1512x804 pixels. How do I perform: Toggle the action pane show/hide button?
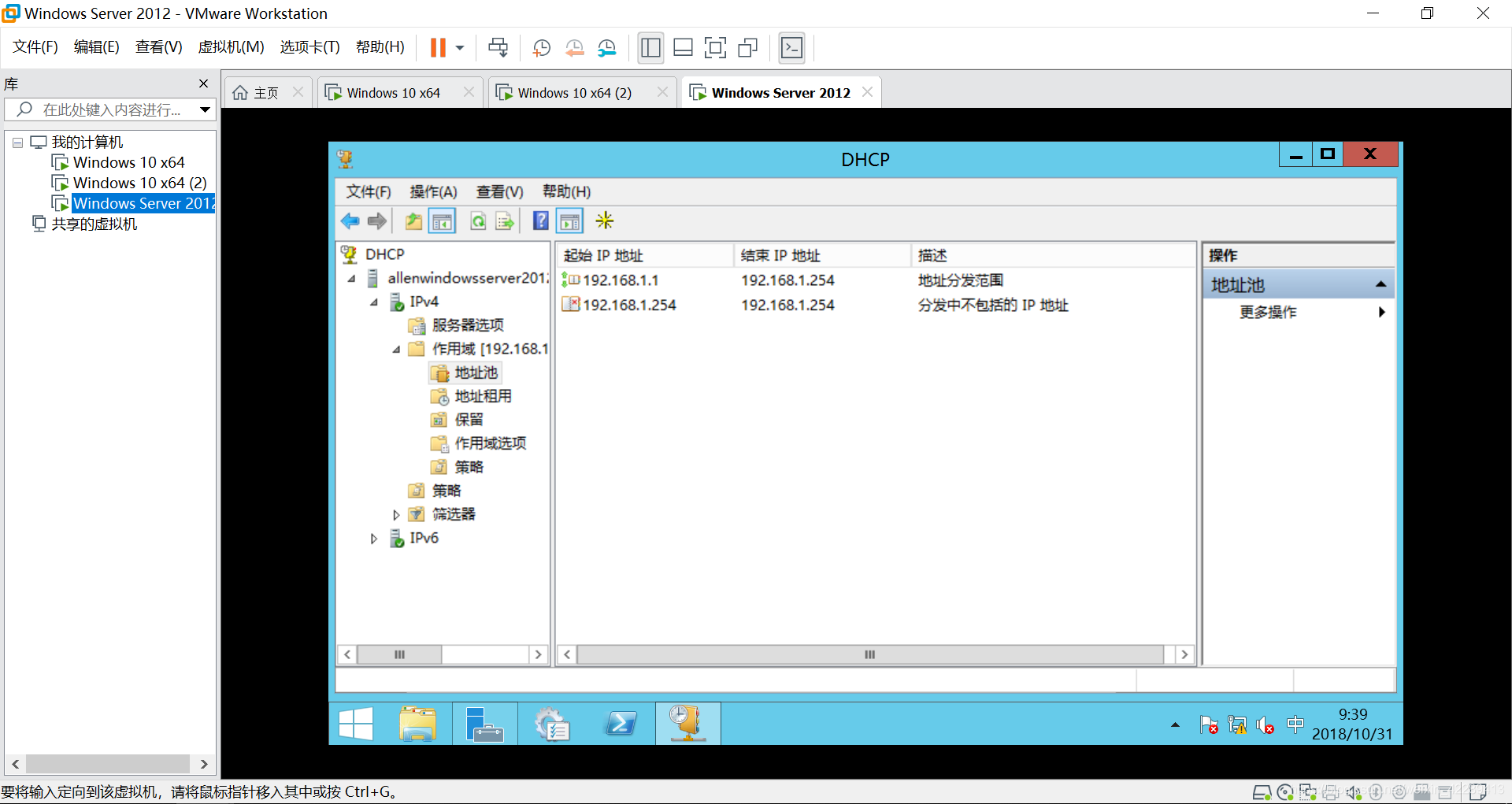pos(570,221)
